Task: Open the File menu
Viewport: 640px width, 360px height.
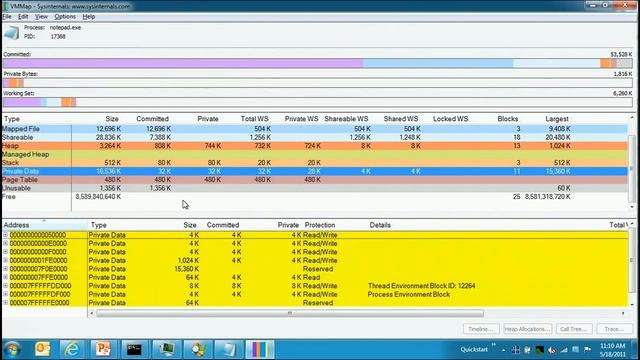Action: click(x=7, y=17)
